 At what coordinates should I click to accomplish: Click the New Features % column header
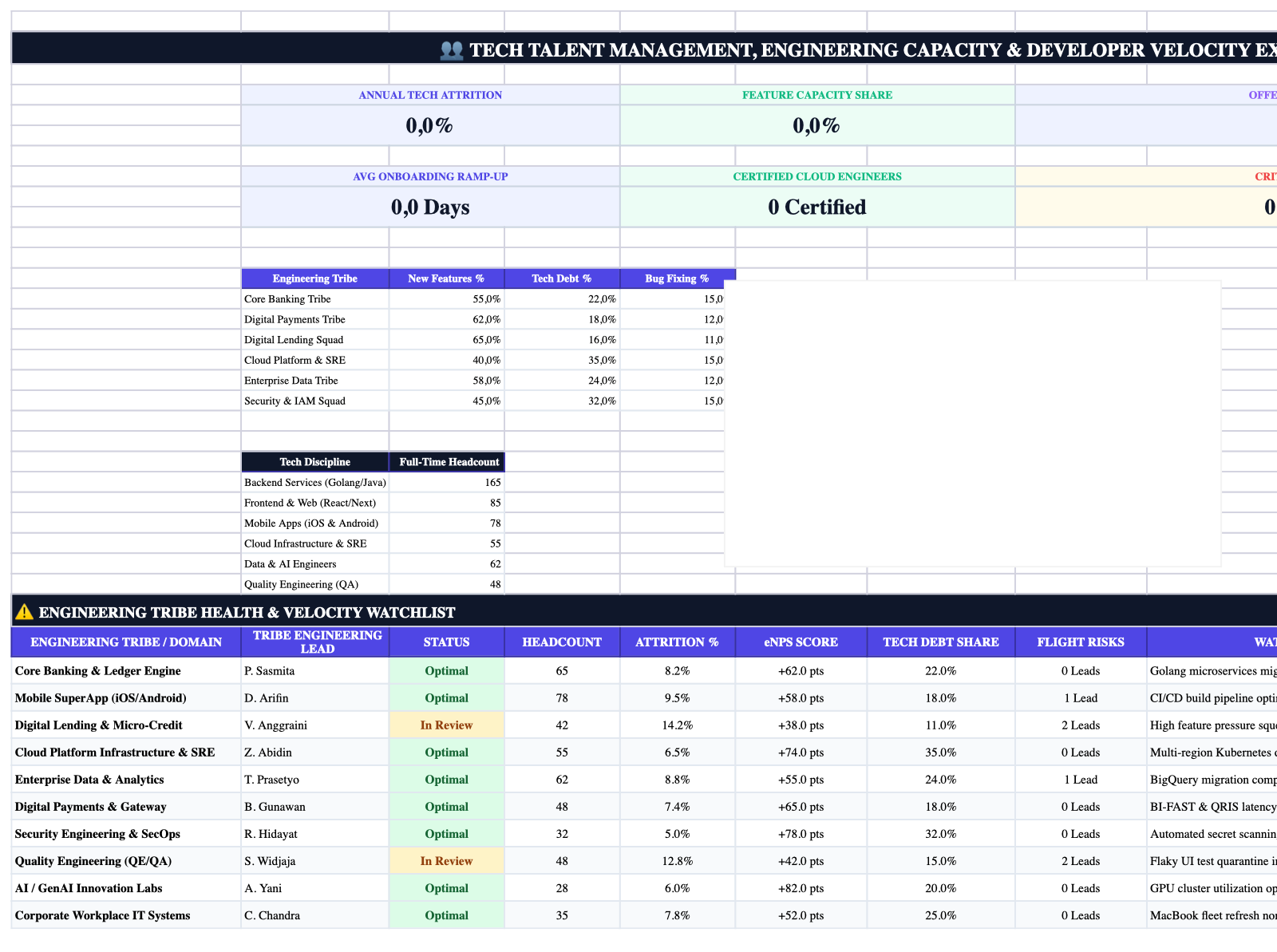click(446, 278)
